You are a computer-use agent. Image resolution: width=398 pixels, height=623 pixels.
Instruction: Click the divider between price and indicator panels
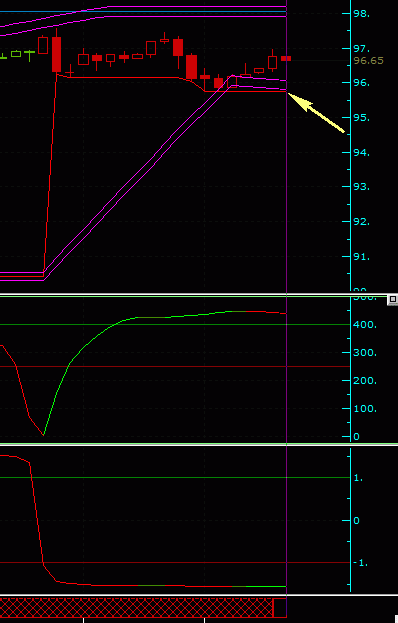click(x=199, y=295)
